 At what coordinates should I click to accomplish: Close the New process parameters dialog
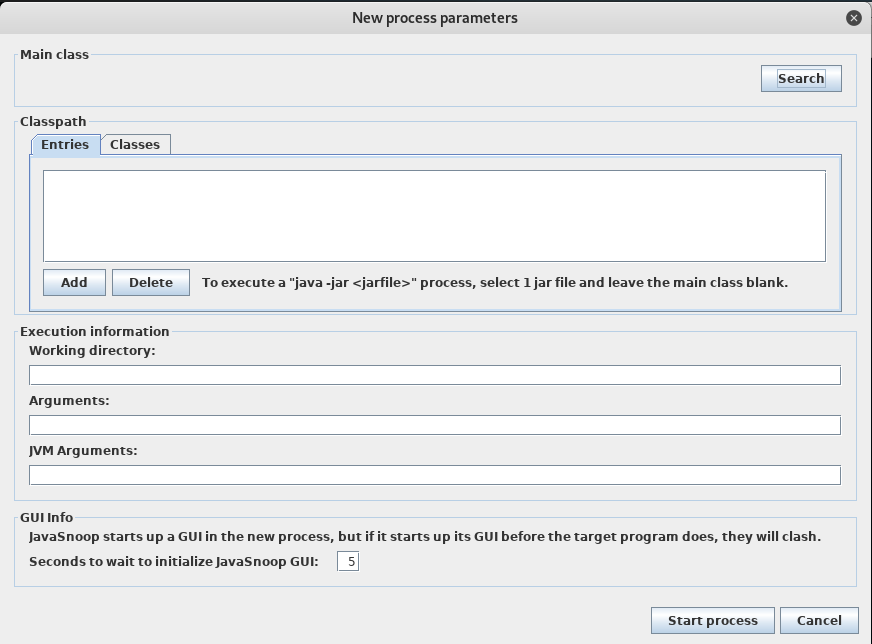tap(853, 18)
